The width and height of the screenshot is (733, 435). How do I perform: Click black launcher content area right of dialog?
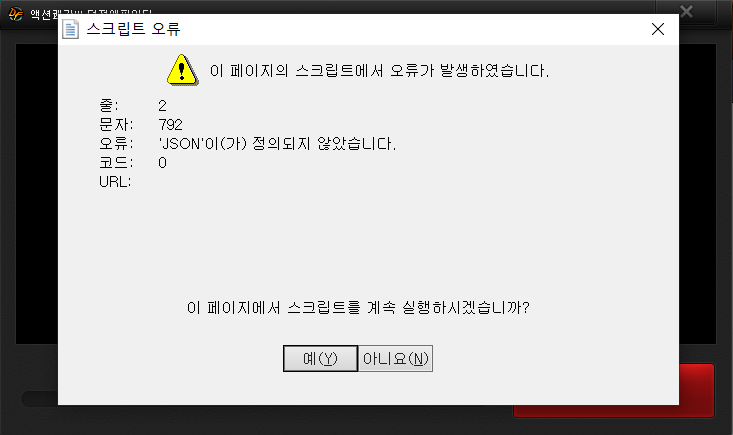click(697, 194)
